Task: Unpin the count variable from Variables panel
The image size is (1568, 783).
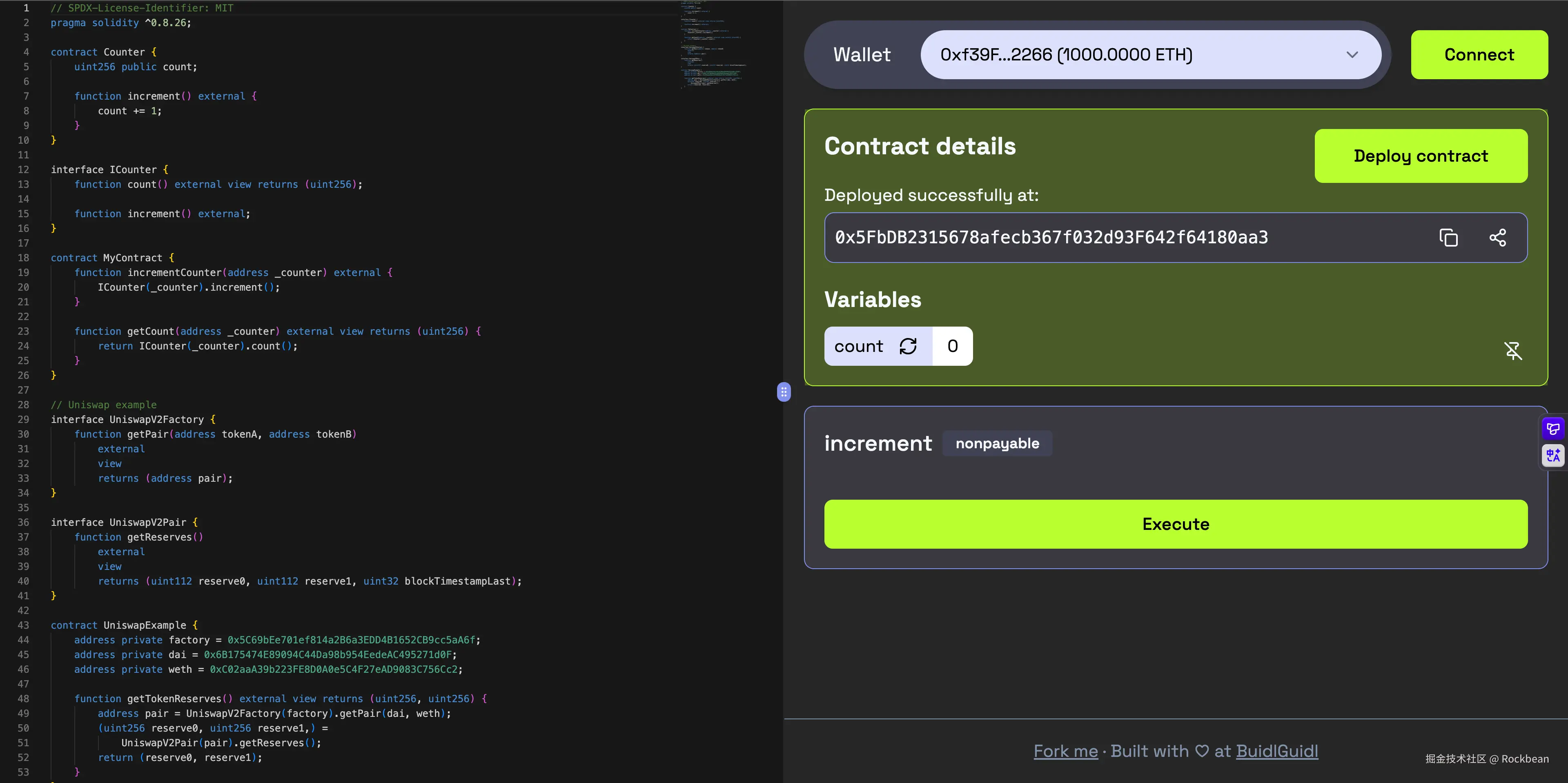Action: [1513, 351]
